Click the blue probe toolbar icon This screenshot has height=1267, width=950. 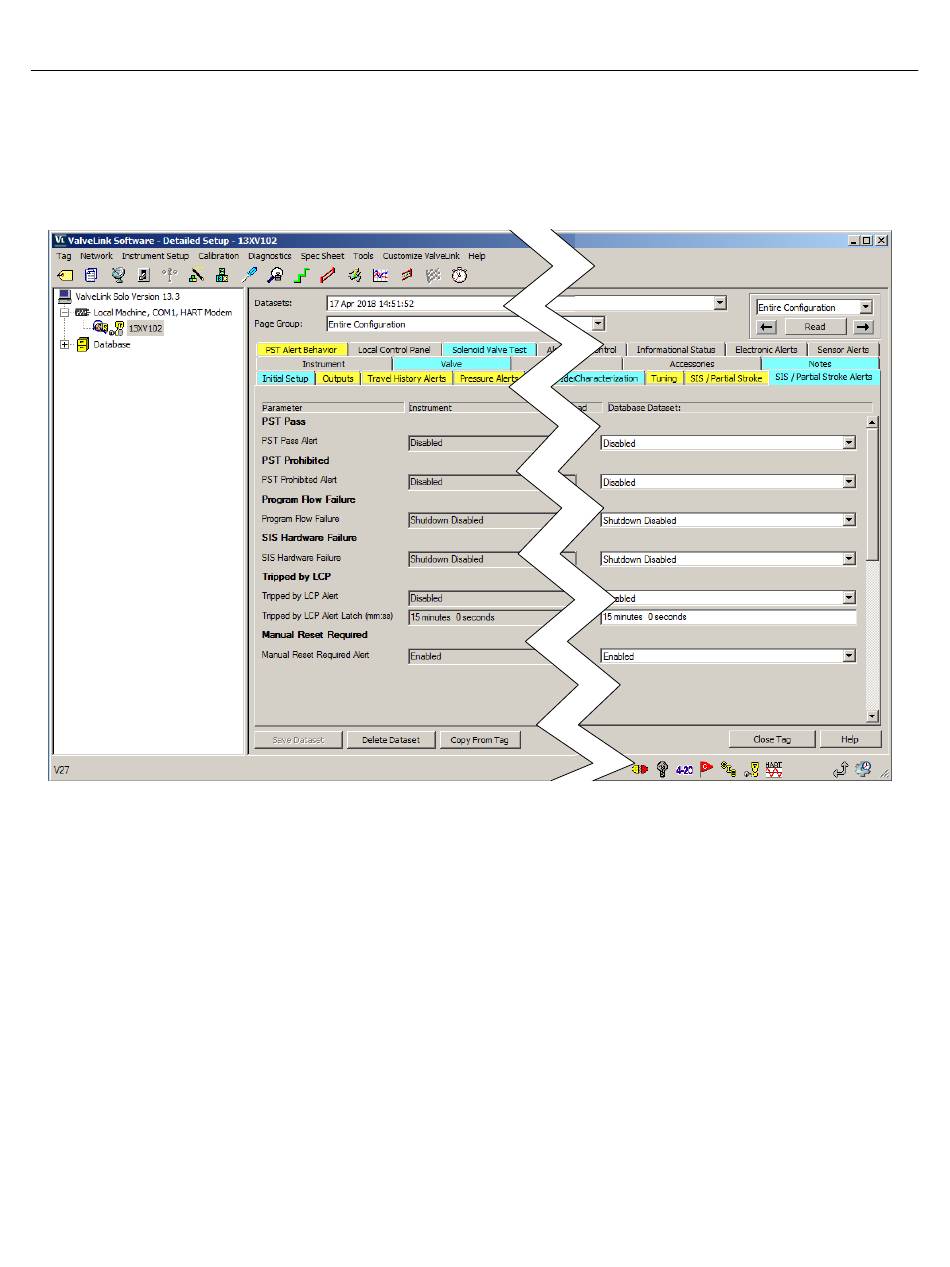[249, 275]
